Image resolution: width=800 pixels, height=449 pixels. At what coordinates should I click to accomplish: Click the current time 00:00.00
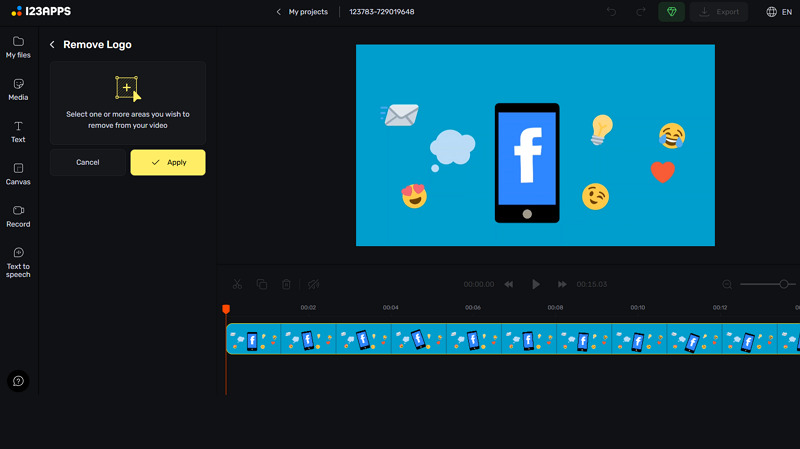[x=479, y=284]
